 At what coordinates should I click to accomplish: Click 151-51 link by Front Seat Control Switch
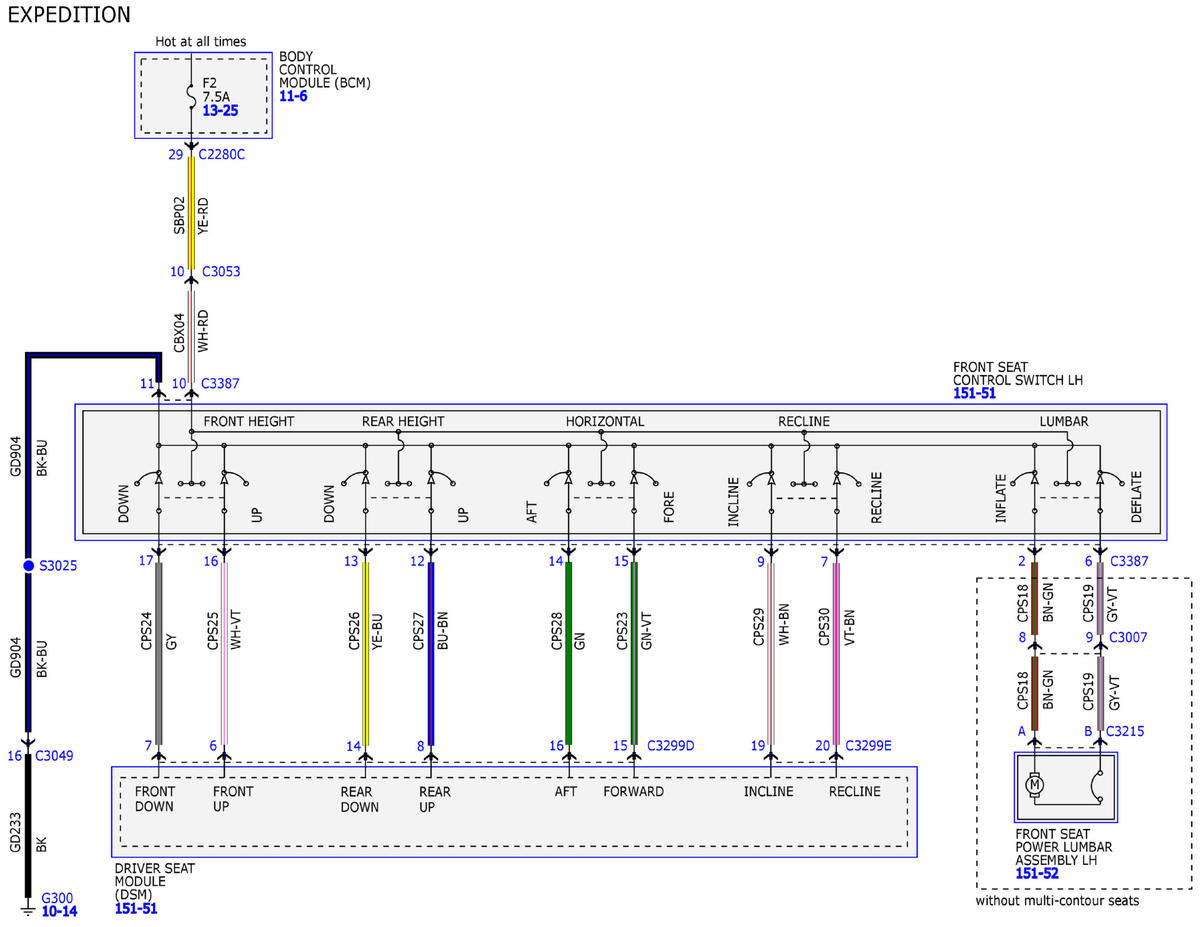(x=974, y=394)
